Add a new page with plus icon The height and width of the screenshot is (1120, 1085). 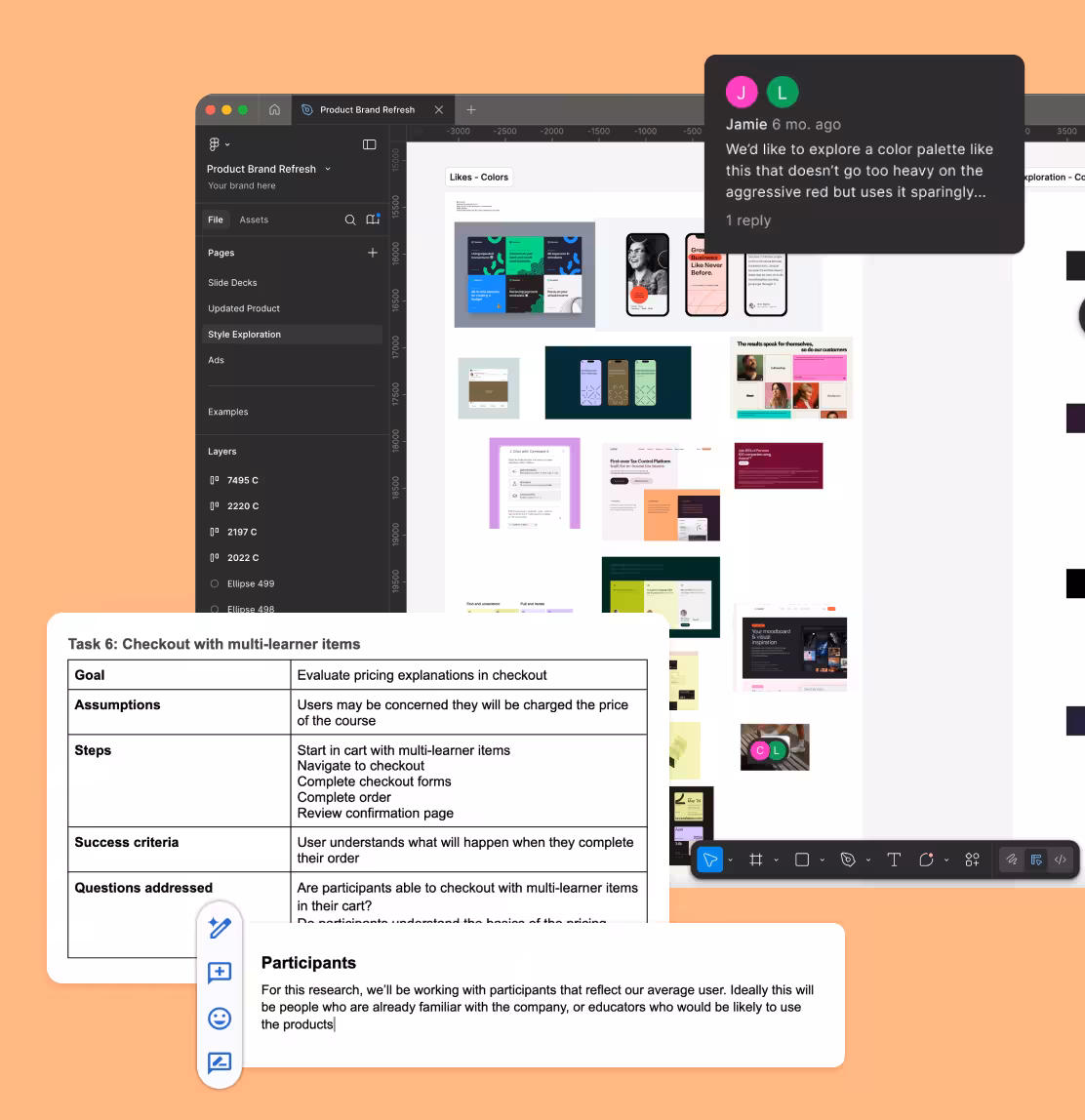coord(372,253)
